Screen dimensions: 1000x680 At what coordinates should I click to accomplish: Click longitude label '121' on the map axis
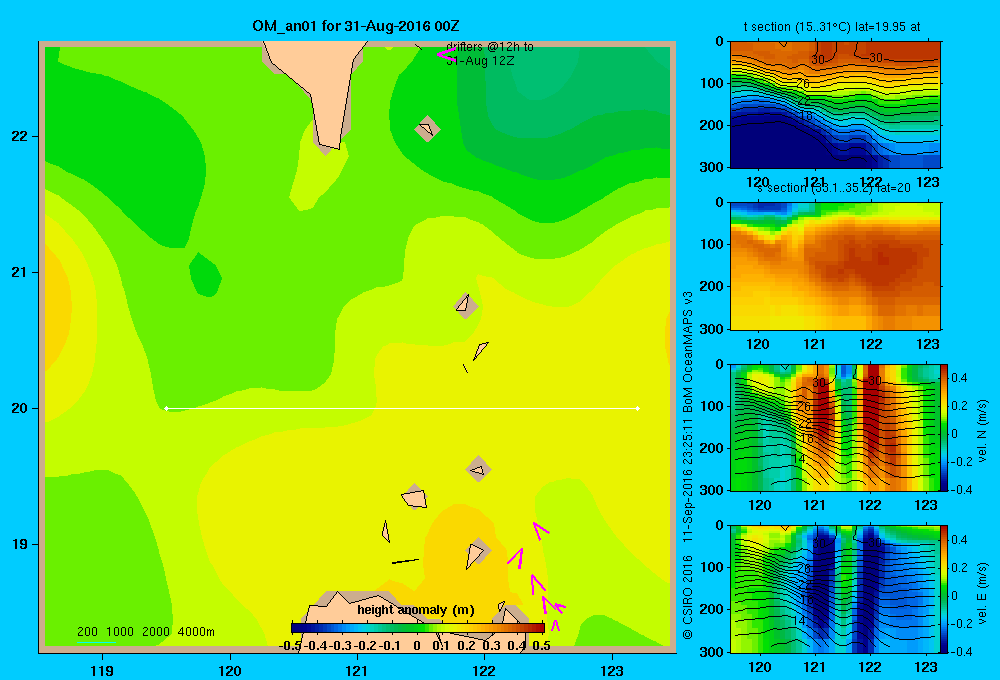coord(357,671)
